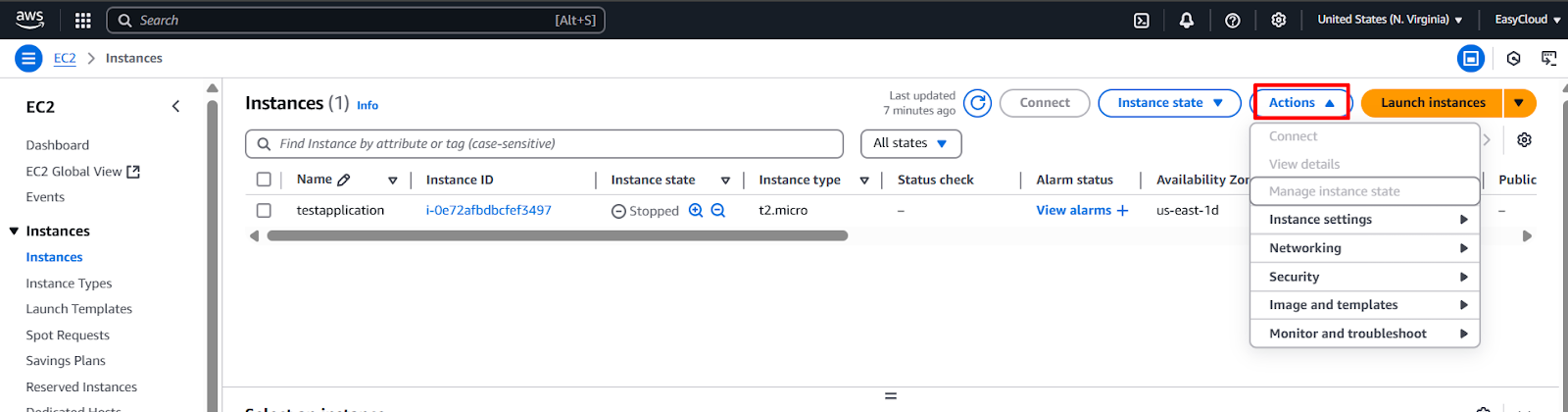This screenshot has height=412, width=1568.
Task: Collapse the Instances sidebar section
Action: [x=14, y=232]
